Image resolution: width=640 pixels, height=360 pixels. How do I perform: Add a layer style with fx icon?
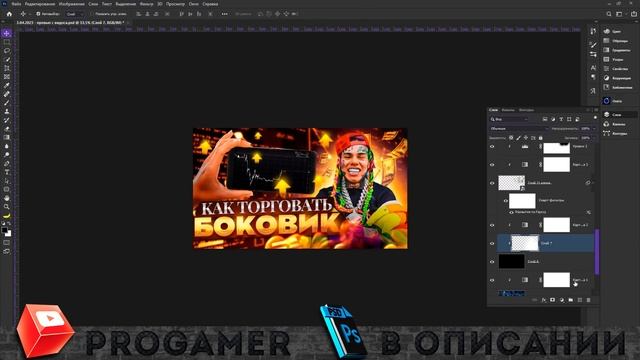(544, 300)
